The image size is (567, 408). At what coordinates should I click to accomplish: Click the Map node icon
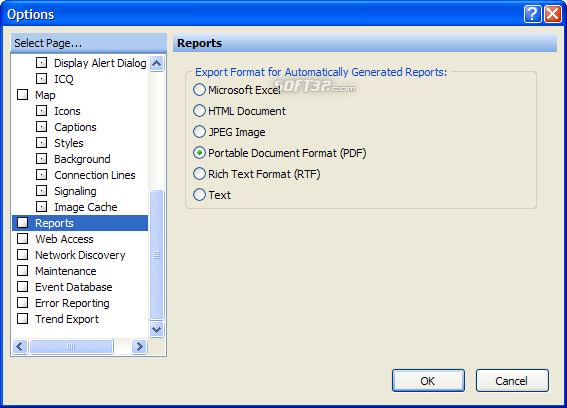(x=22, y=94)
